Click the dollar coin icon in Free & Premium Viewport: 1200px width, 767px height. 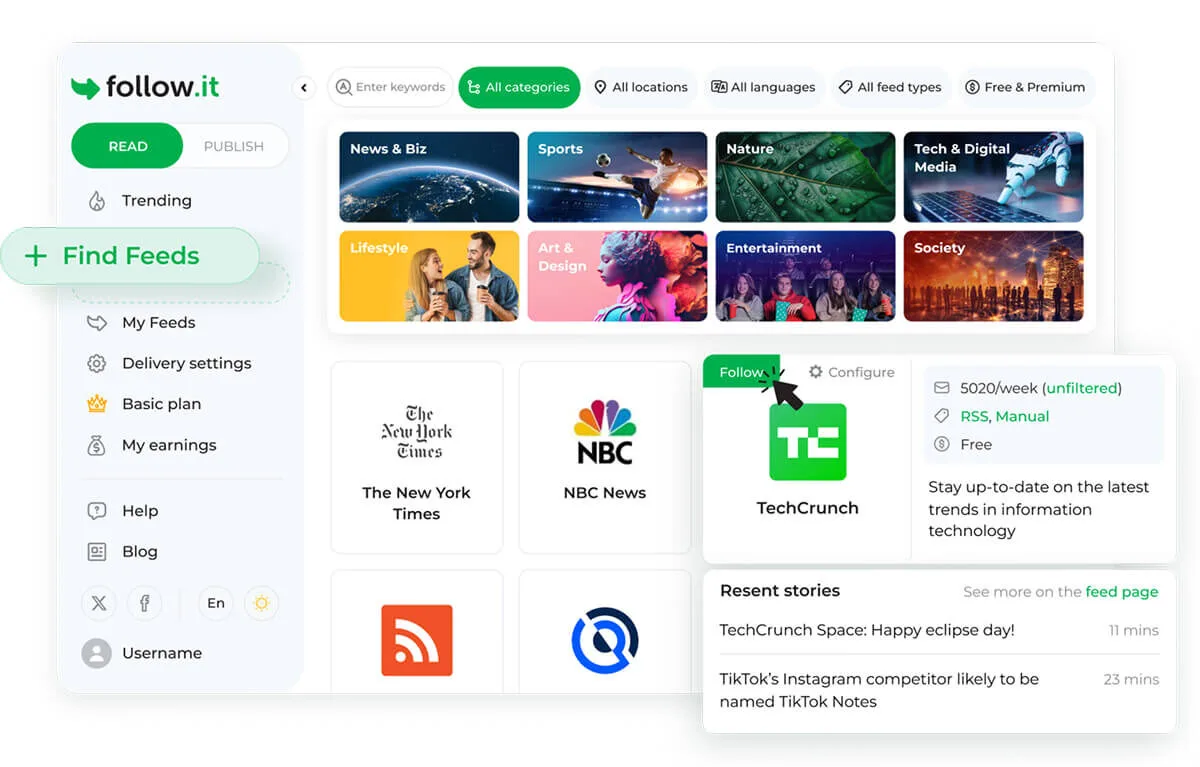point(972,88)
